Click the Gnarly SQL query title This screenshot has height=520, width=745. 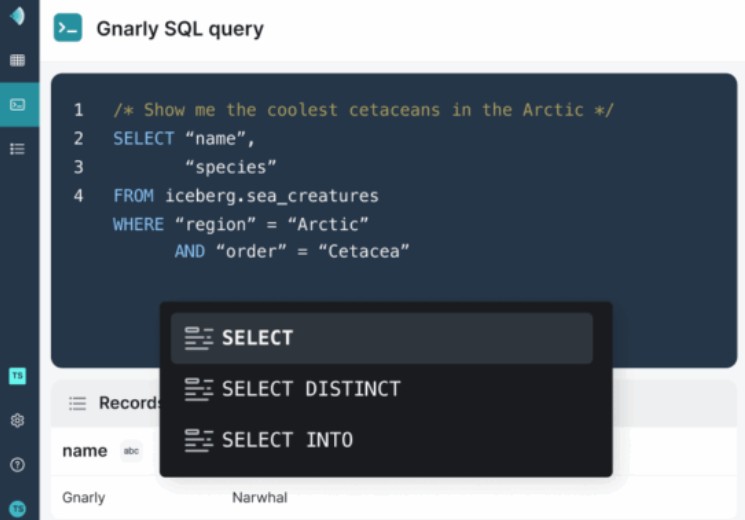(180, 29)
